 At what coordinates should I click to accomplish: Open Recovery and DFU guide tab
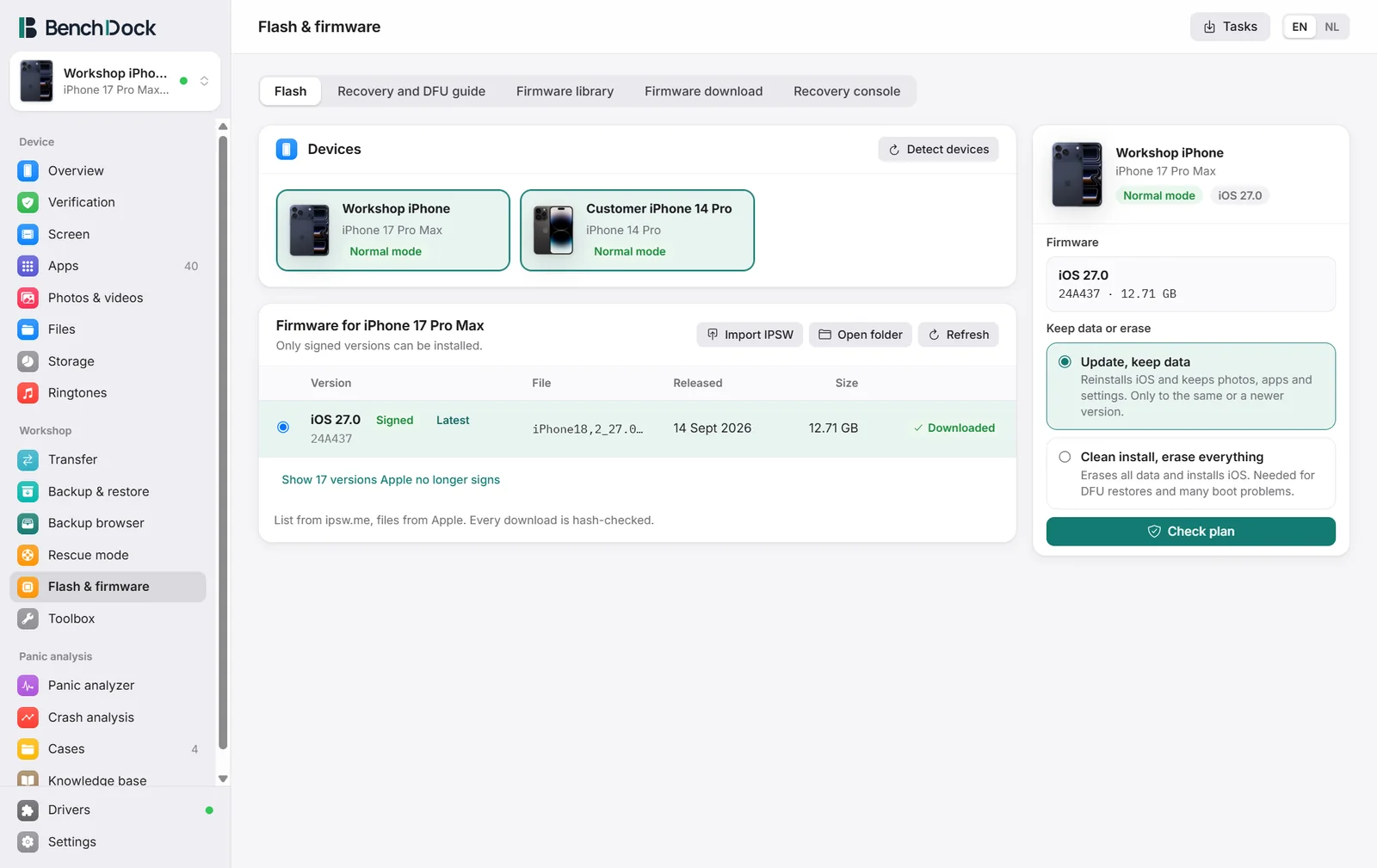[411, 91]
